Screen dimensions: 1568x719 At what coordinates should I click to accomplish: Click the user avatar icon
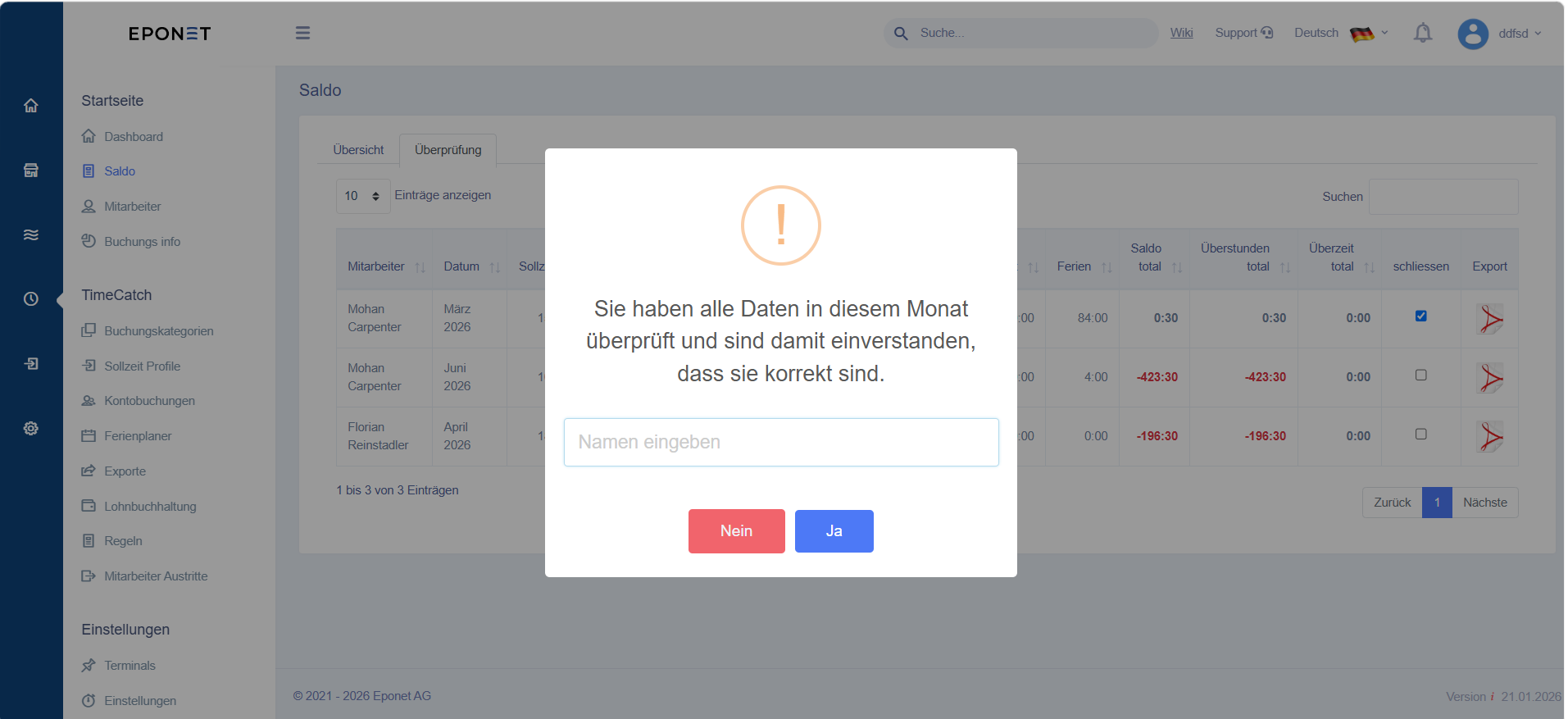1473,34
